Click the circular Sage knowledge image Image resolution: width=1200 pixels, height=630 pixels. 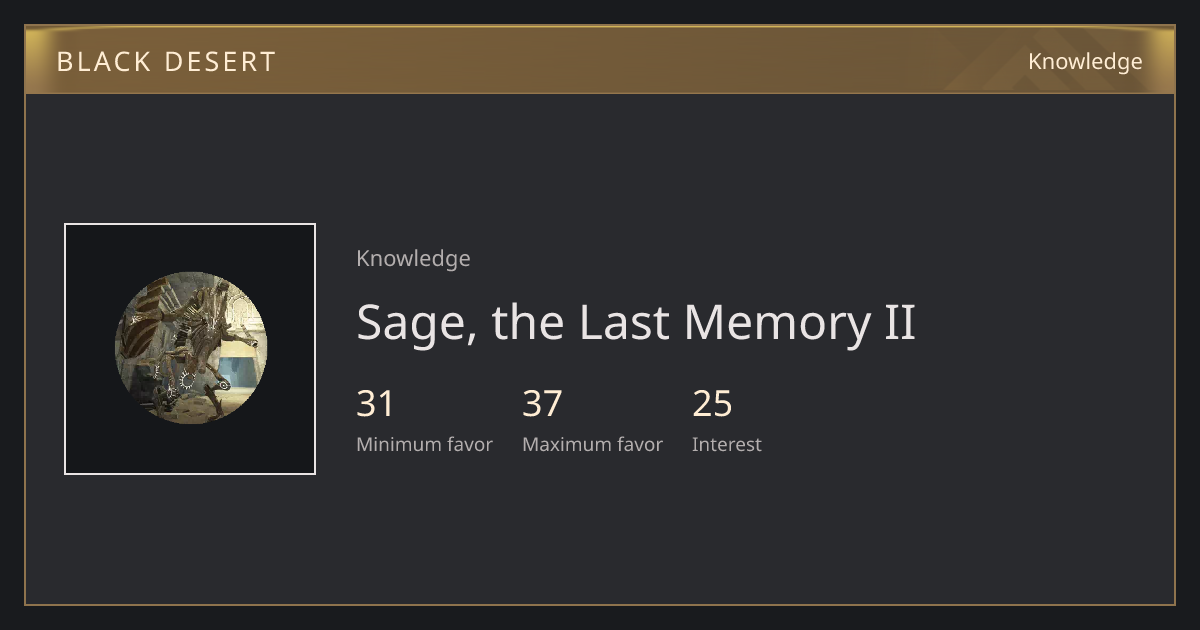[x=191, y=348]
